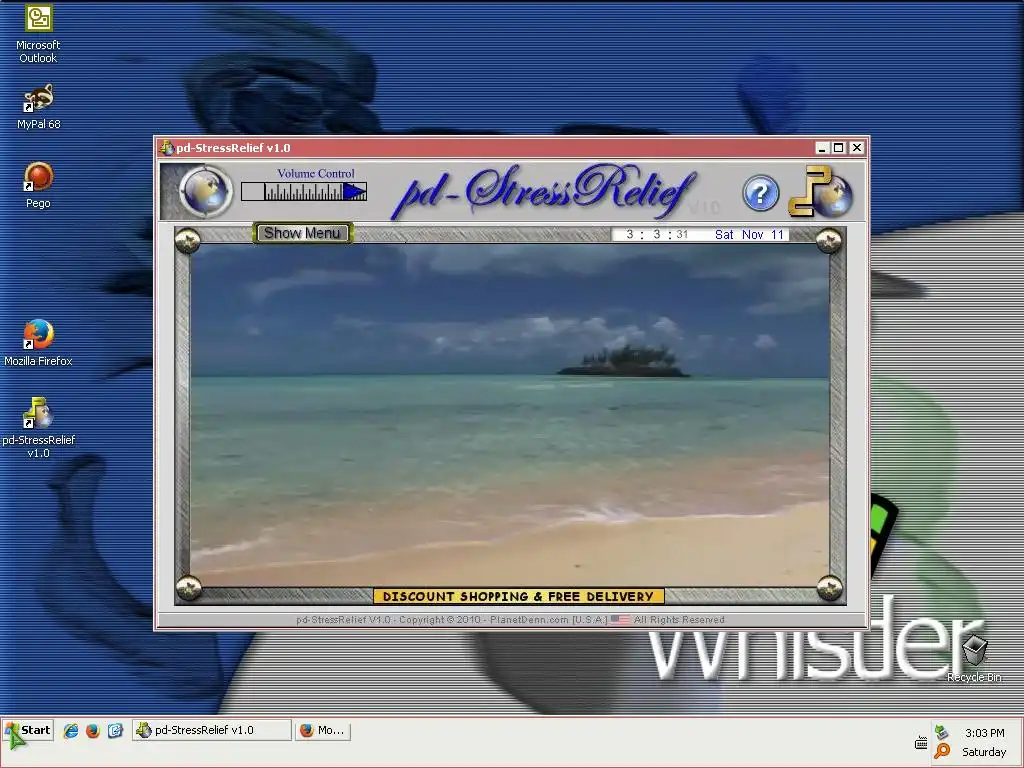This screenshot has width=1024, height=768.
Task: Select the Mozilla Firefox desktop shortcut
Action: [x=38, y=343]
